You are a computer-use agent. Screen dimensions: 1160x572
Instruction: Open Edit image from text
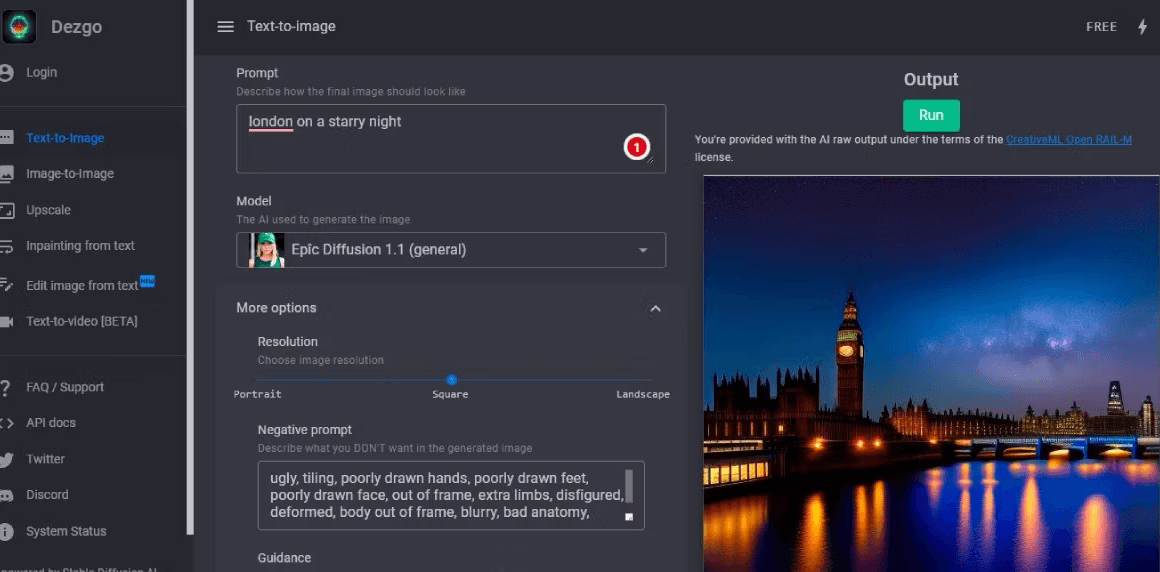coord(82,286)
